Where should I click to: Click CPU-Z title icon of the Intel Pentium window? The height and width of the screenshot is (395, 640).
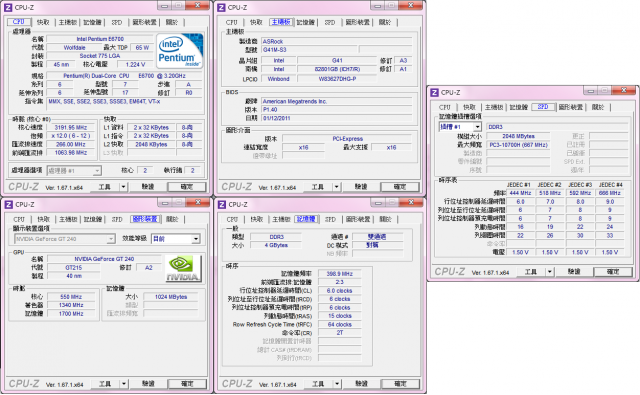coord(8,7)
